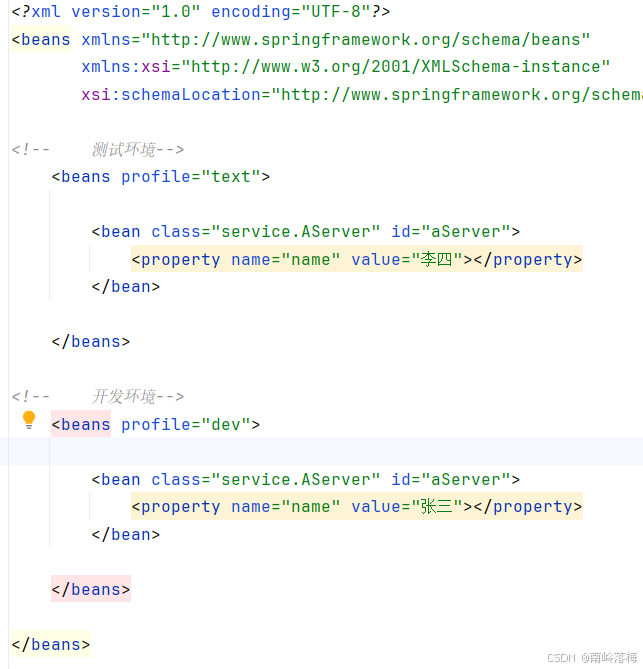
Task: Click bean aServer tag under text profile
Action: coord(305,232)
